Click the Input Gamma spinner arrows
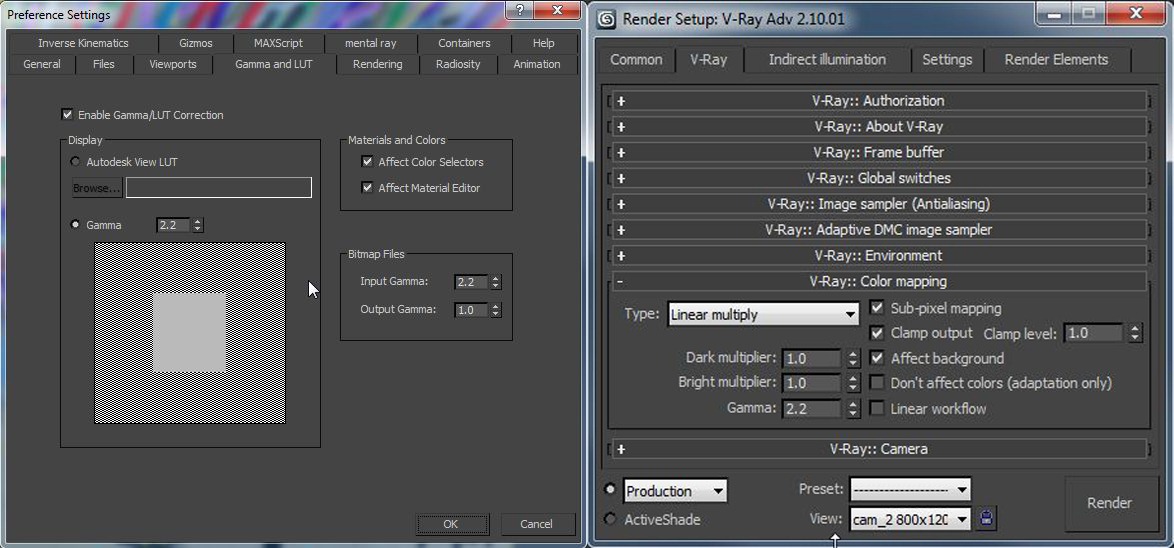This screenshot has height=548, width=1174. (x=496, y=282)
